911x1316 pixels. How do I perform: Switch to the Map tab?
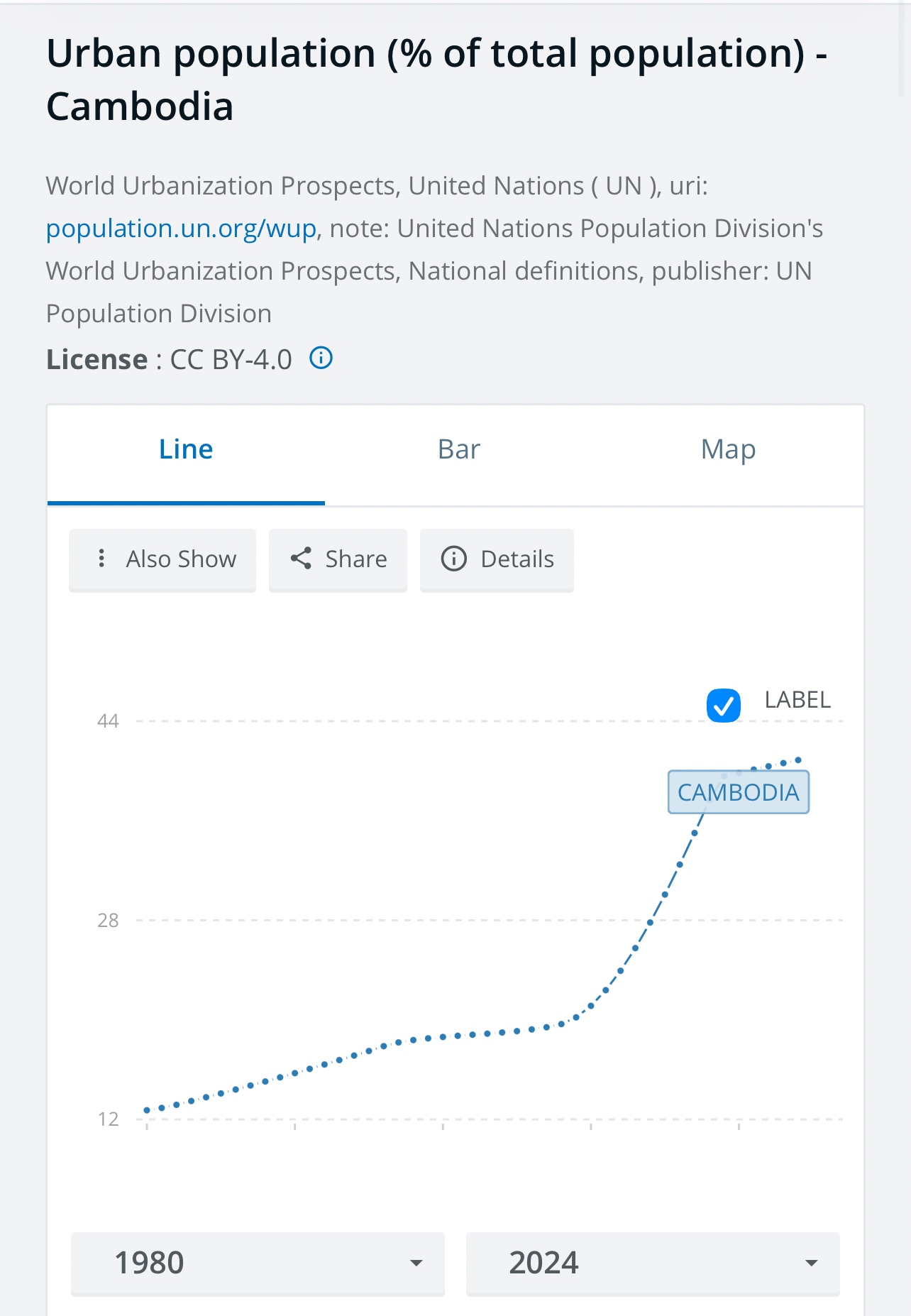click(x=728, y=450)
